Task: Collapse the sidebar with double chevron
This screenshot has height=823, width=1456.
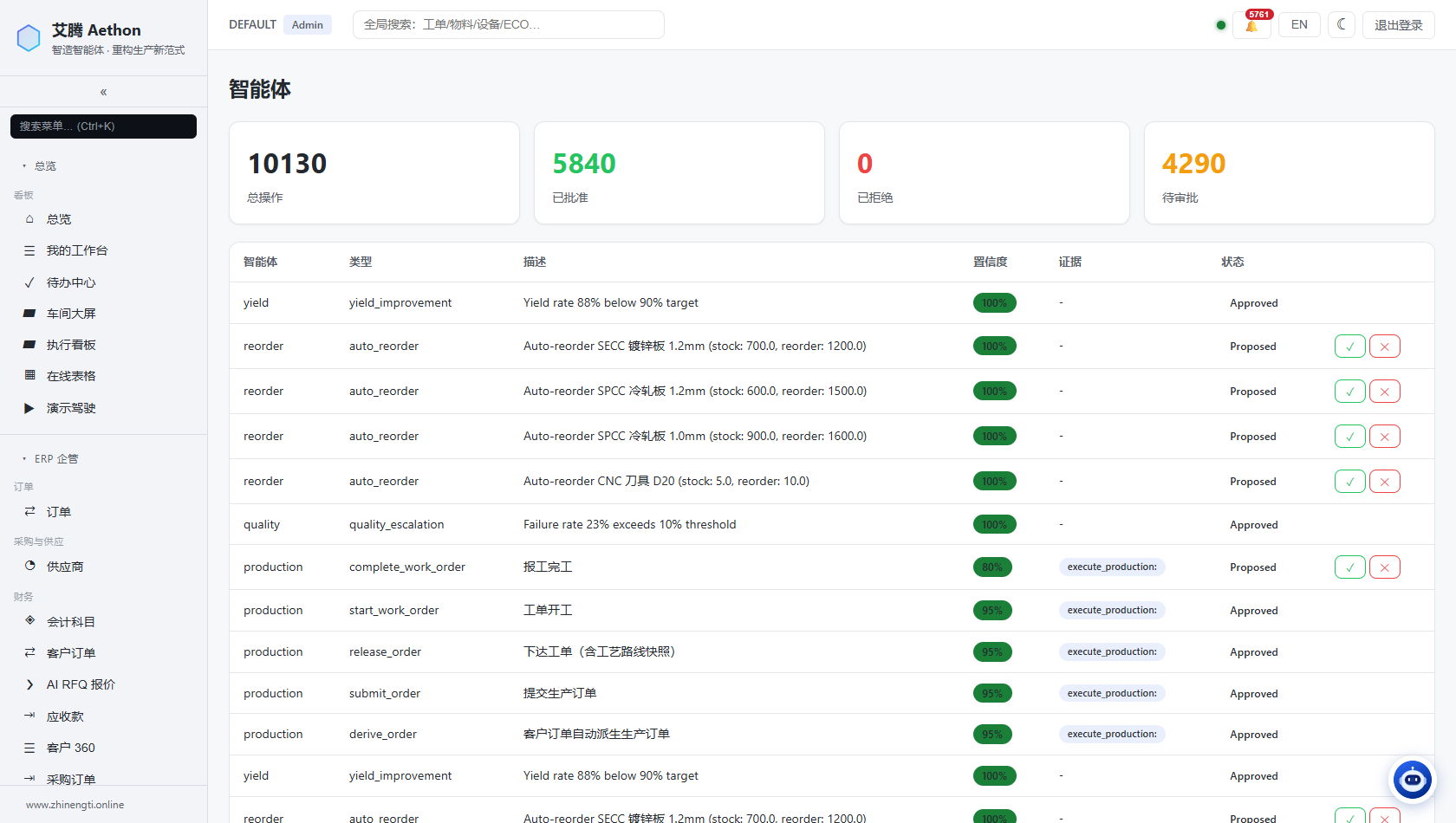Action: click(103, 92)
